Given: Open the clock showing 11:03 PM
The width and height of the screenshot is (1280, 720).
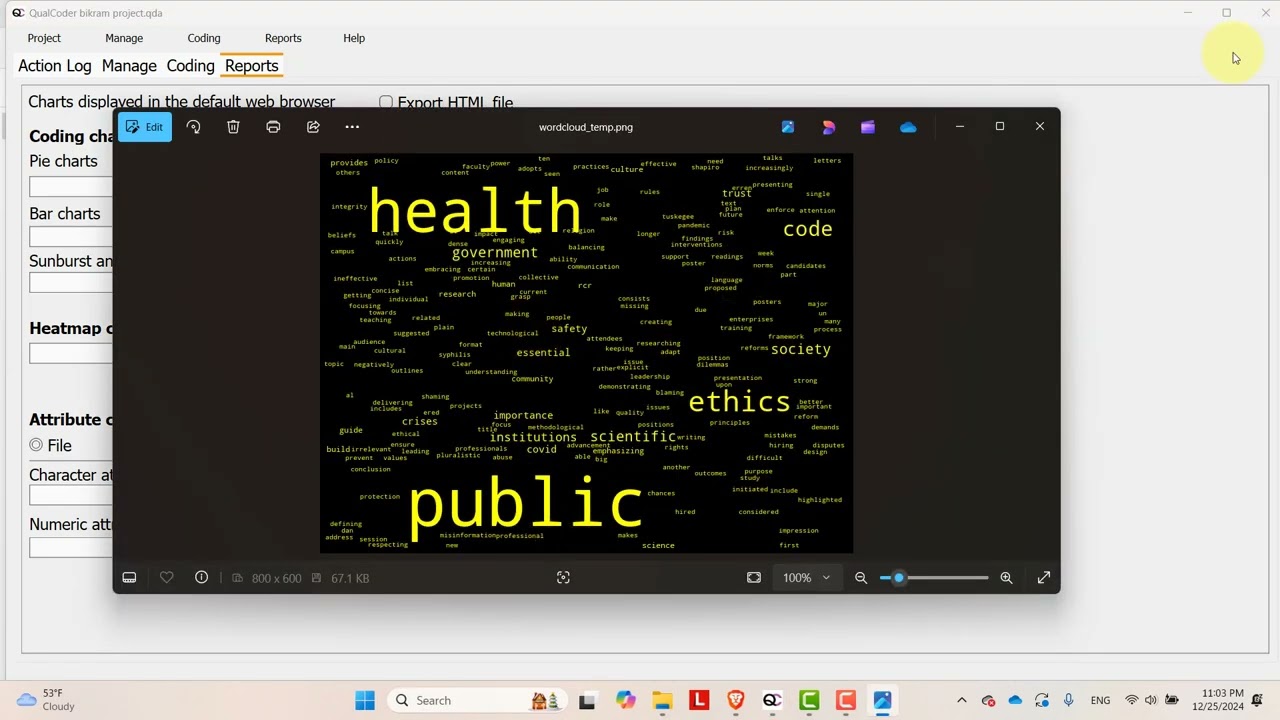Looking at the screenshot, I should pyautogui.click(x=1218, y=700).
